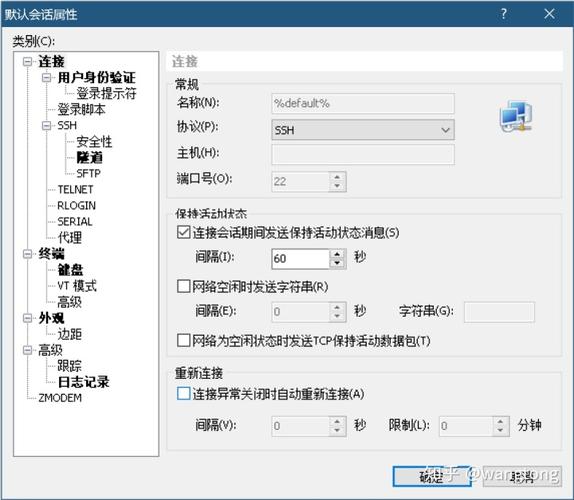Check 网络为空闲状态时发送TCP保持活动数据包 option
The image size is (574, 500).
click(183, 340)
